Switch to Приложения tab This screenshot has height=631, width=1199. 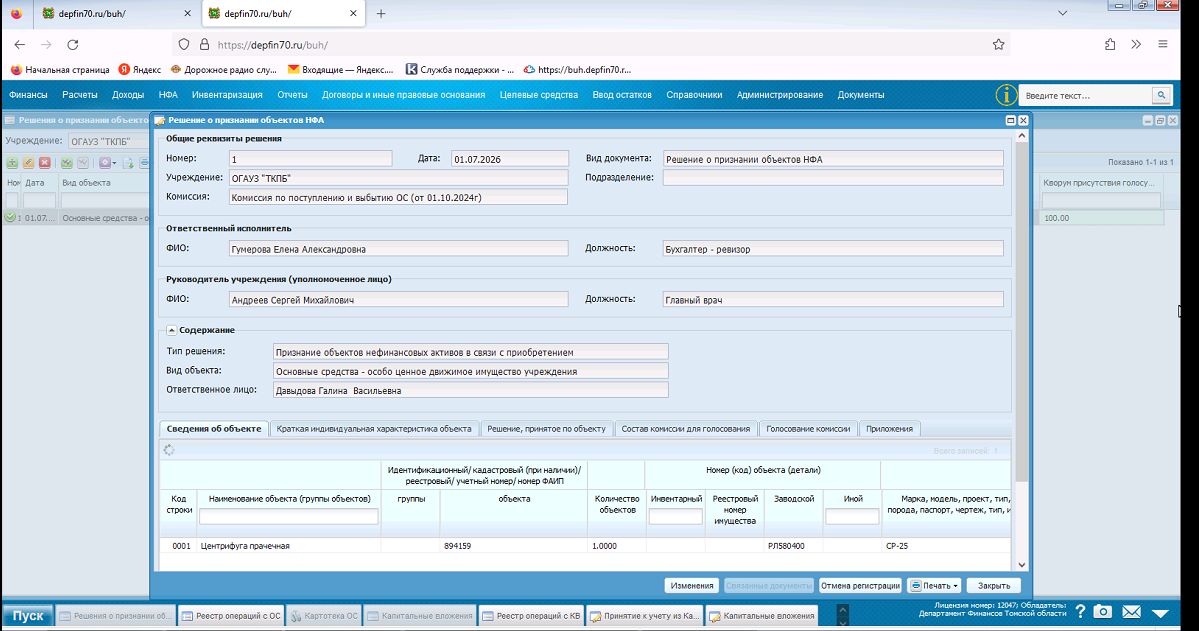coord(889,429)
